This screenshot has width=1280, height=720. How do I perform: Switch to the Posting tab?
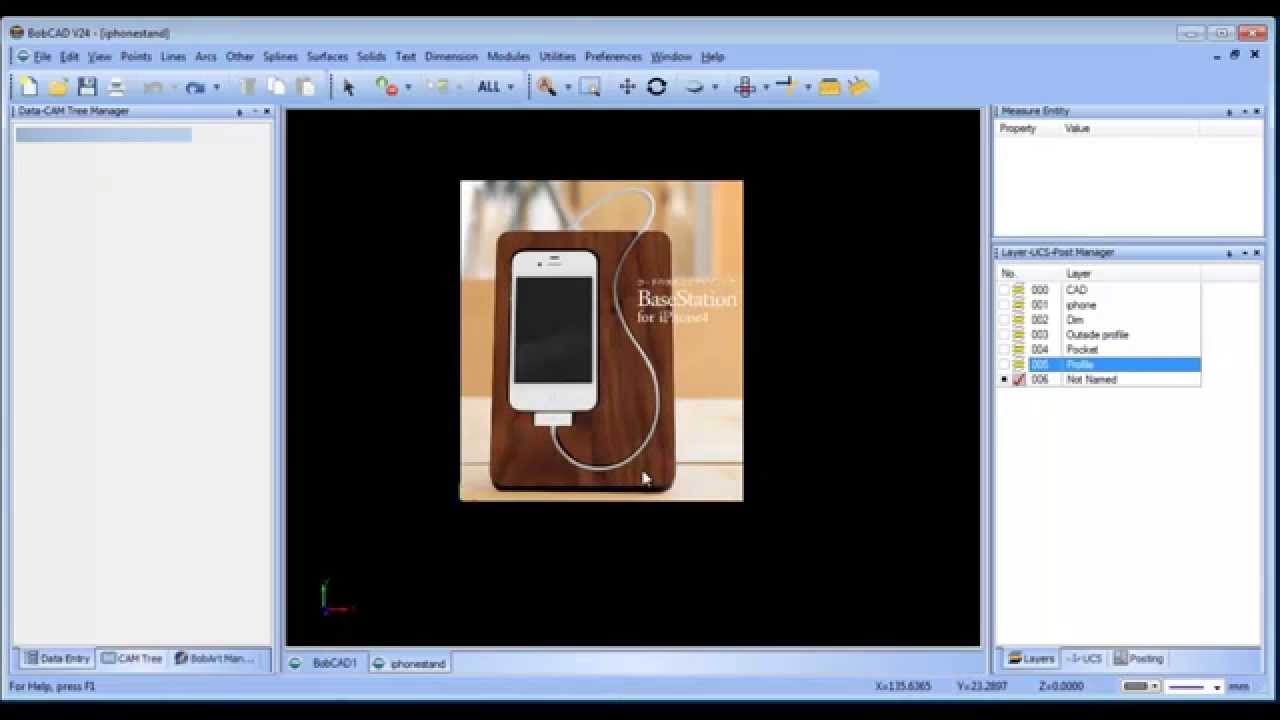(1139, 659)
